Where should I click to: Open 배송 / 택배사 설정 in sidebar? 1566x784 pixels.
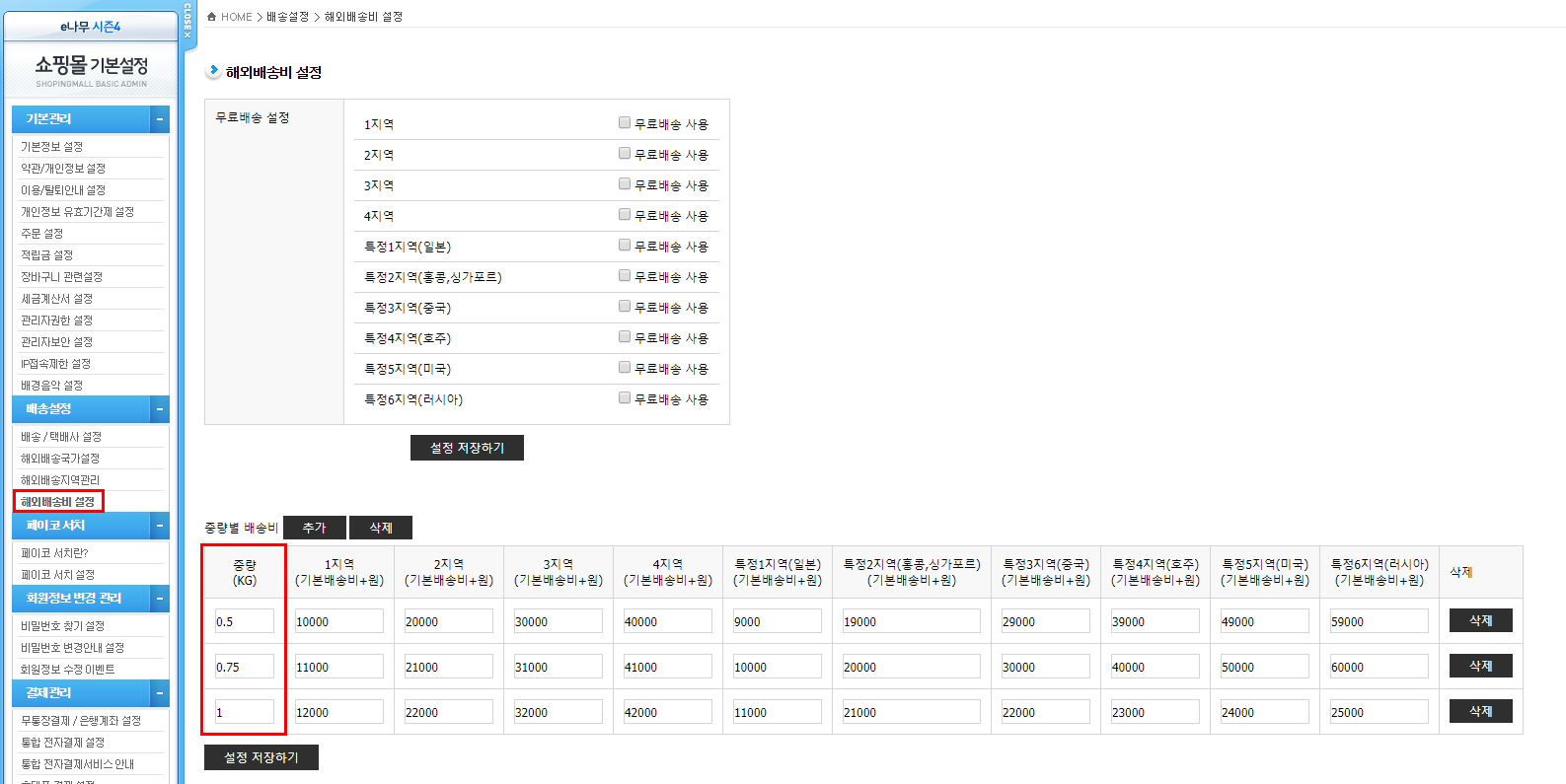point(61,437)
